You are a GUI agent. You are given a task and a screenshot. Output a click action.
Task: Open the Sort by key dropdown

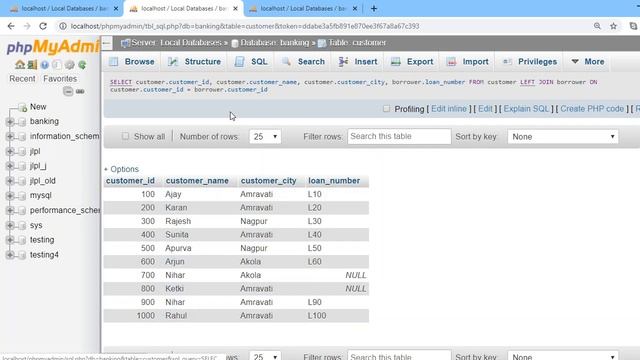(x=563, y=137)
